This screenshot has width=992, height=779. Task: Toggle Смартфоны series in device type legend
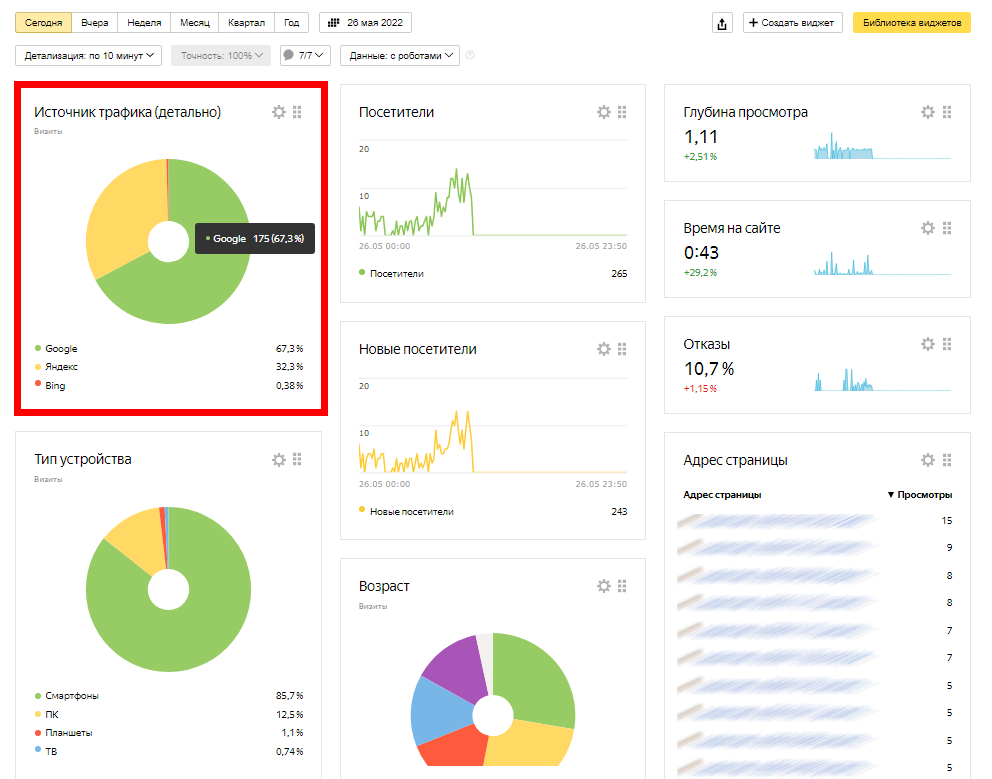[72, 696]
